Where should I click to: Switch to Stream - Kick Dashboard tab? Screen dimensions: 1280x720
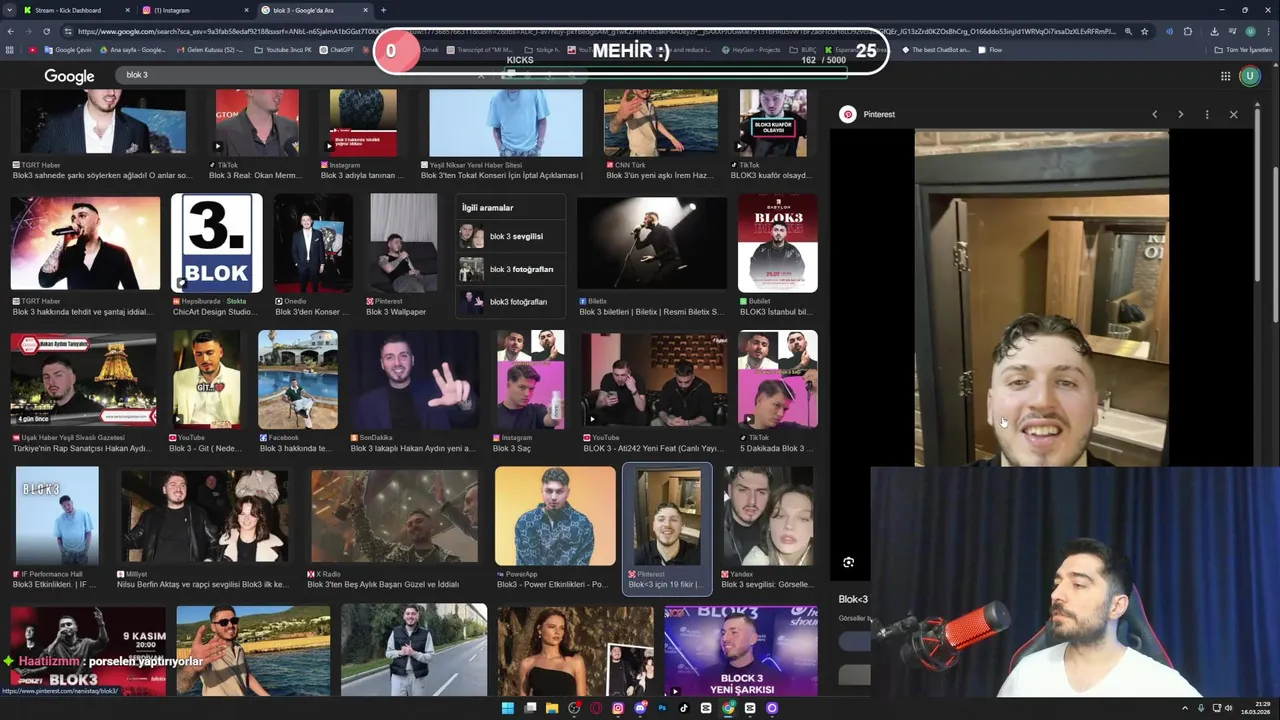tap(68, 10)
